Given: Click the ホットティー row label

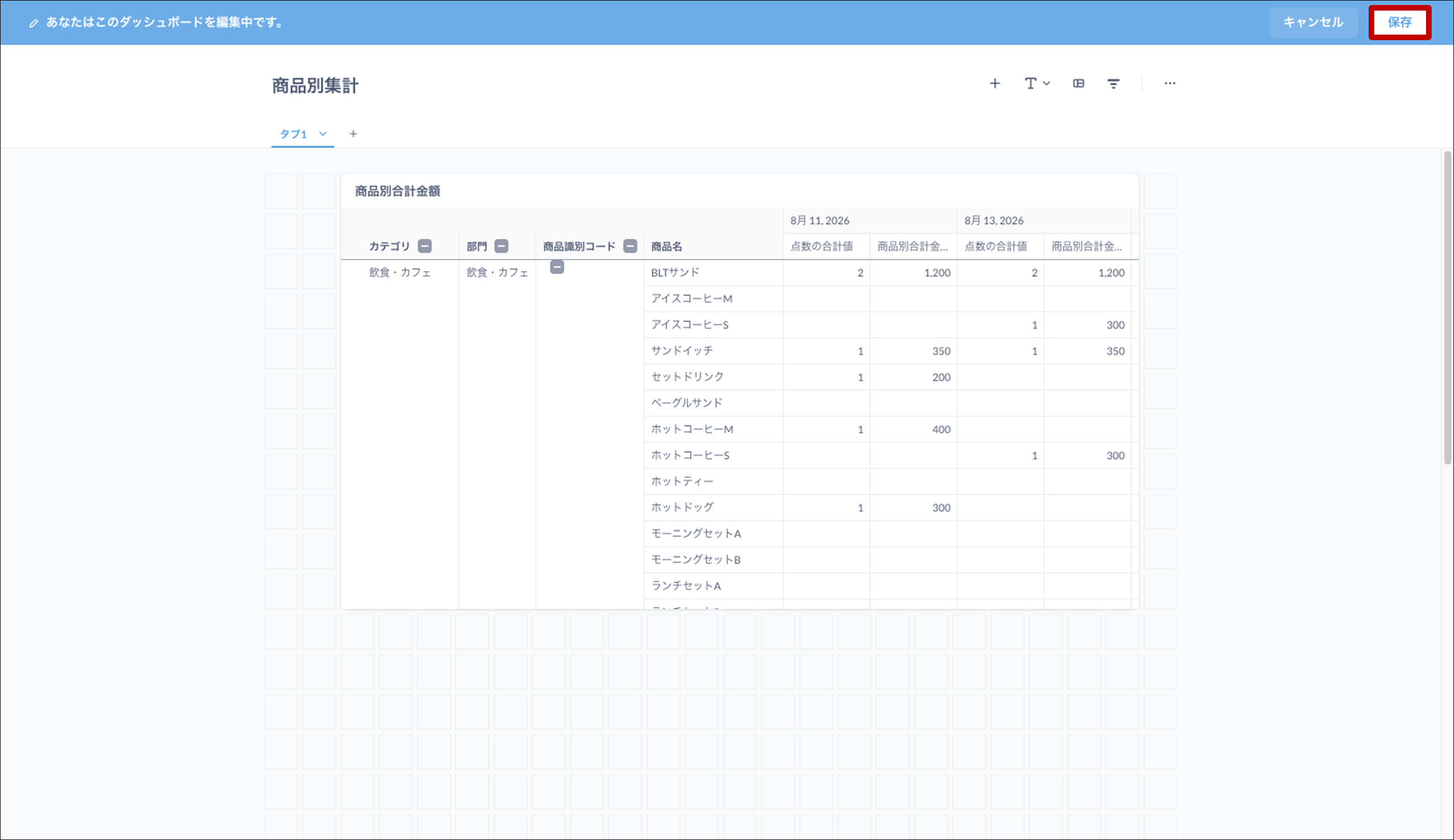Looking at the screenshot, I should coord(682,481).
